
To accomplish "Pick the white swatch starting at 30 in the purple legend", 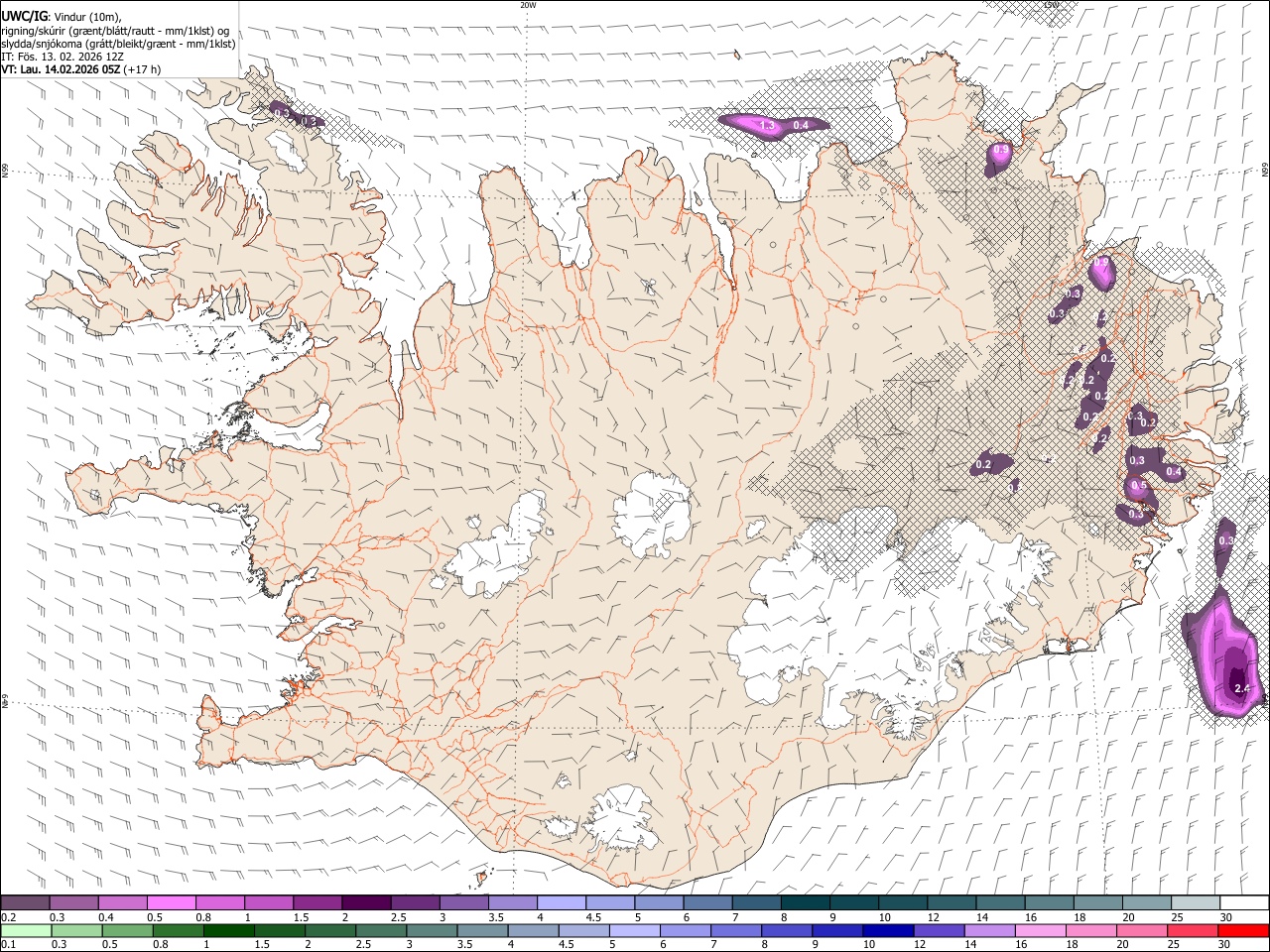I will [1244, 902].
